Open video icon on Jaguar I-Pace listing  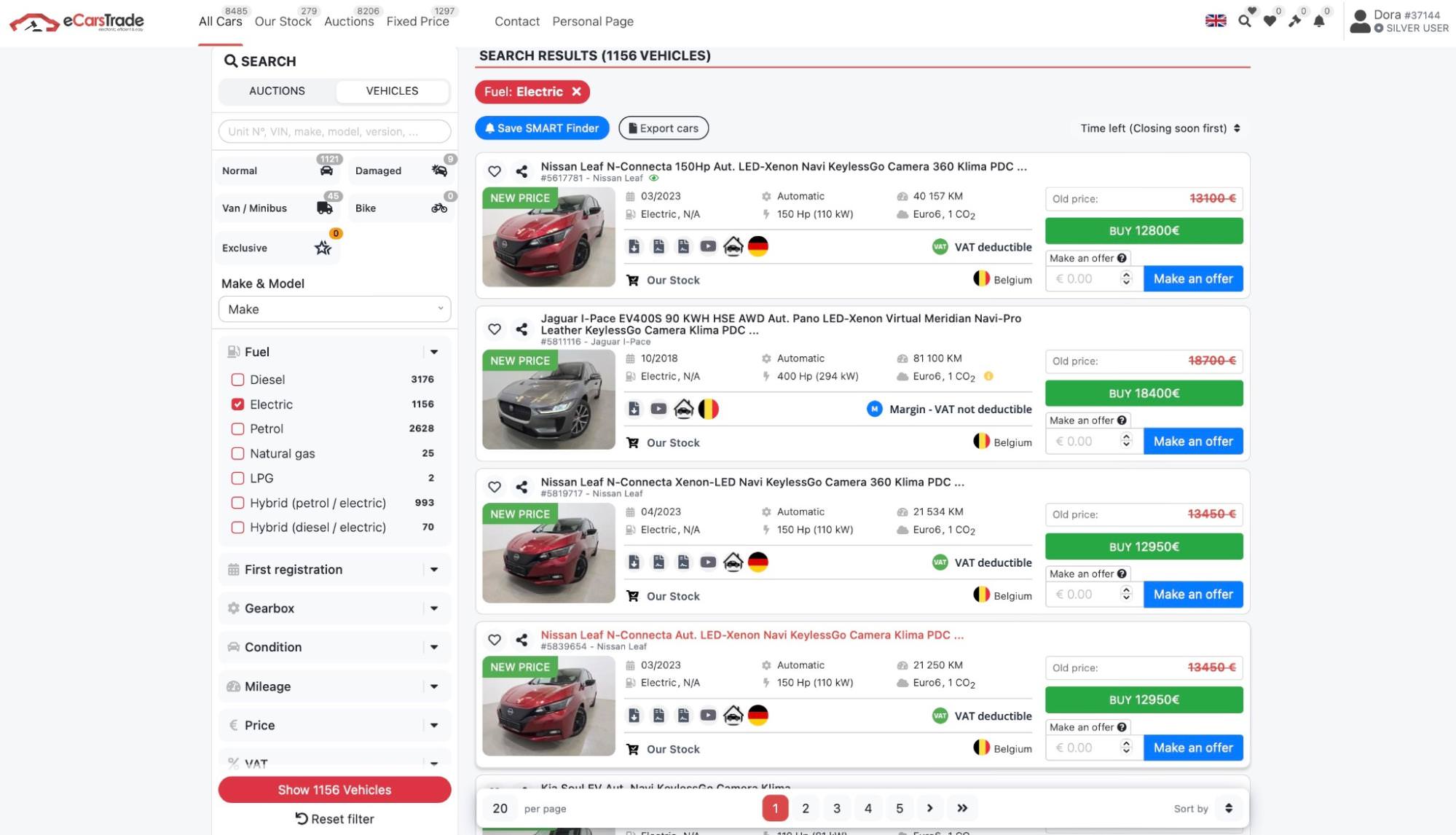pos(658,409)
